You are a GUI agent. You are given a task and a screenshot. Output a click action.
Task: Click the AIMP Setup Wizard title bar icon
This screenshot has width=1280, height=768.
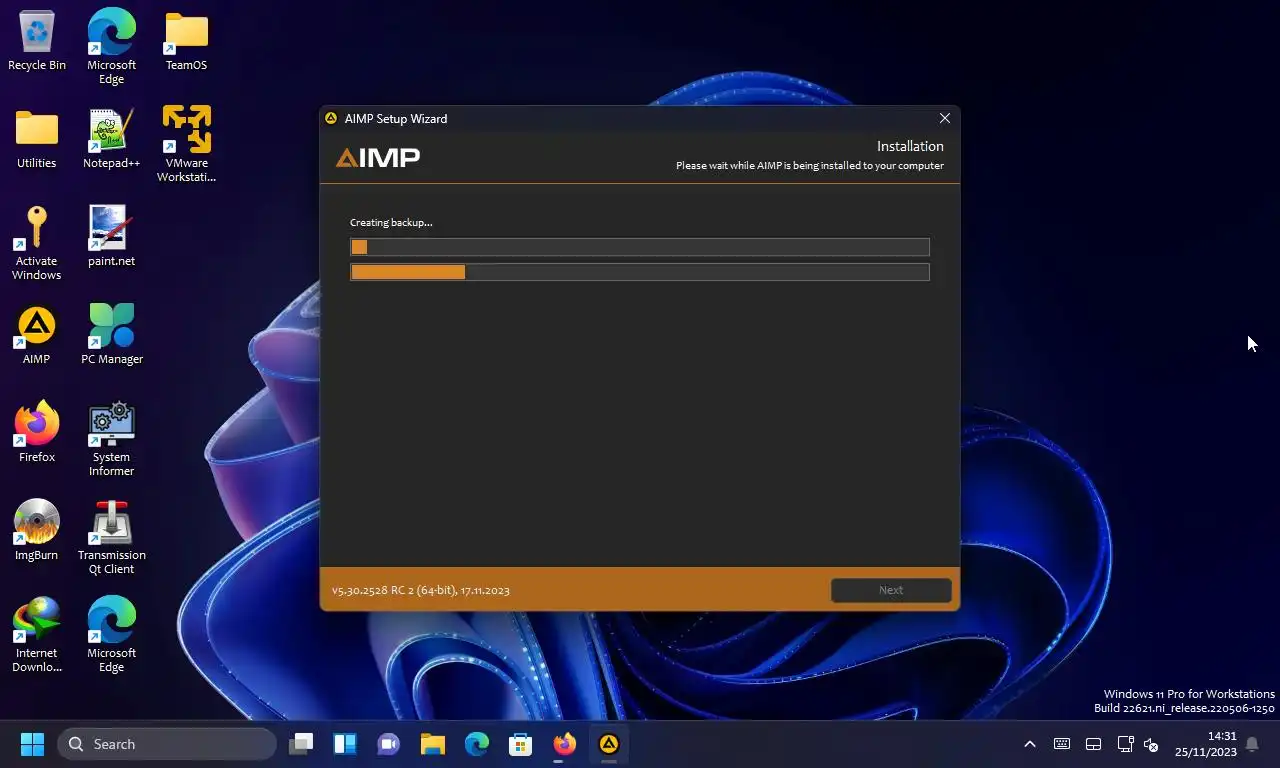(331, 118)
